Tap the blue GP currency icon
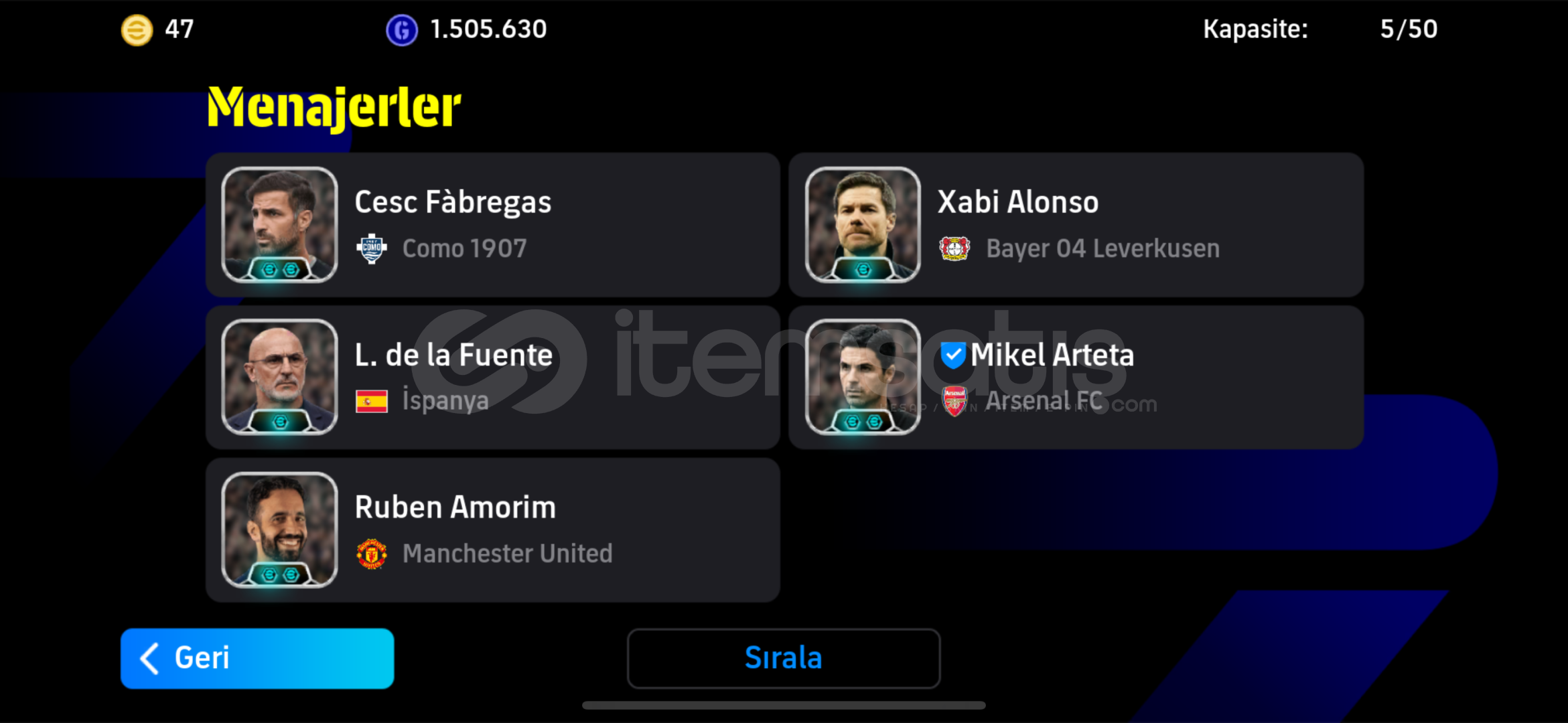Screen dimensions: 1568x723 point(402,30)
